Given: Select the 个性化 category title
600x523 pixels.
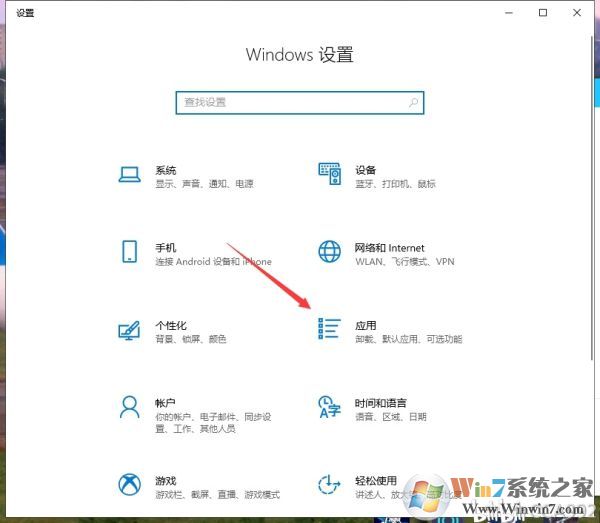Looking at the screenshot, I should 171,326.
